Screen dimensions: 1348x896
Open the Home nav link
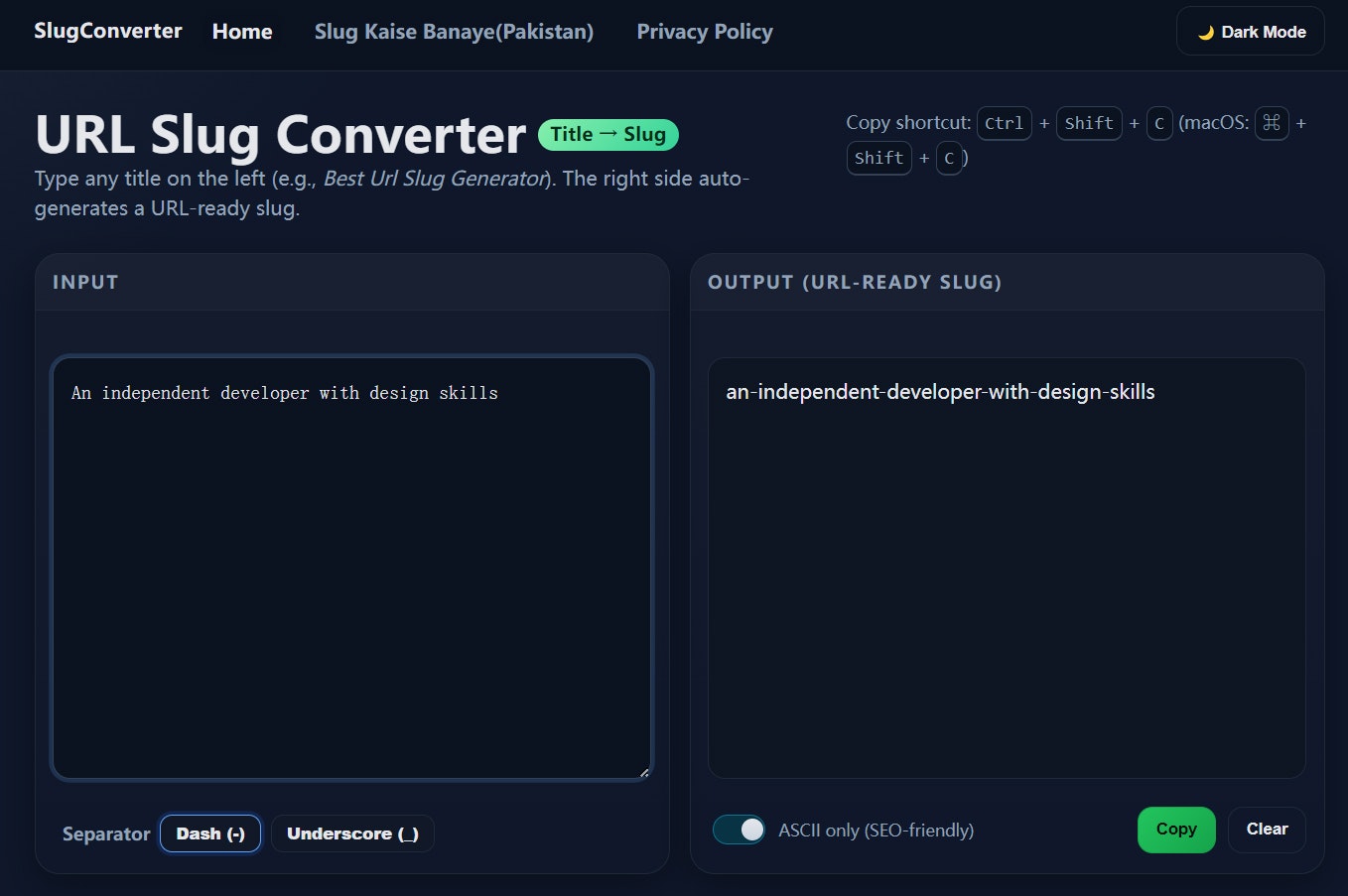[242, 32]
